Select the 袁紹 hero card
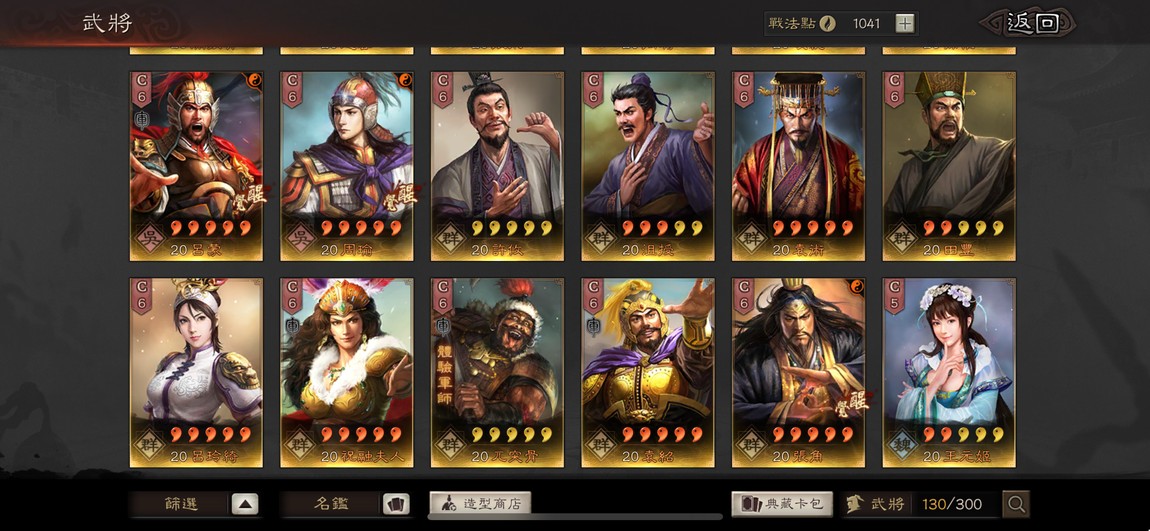 [x=648, y=373]
